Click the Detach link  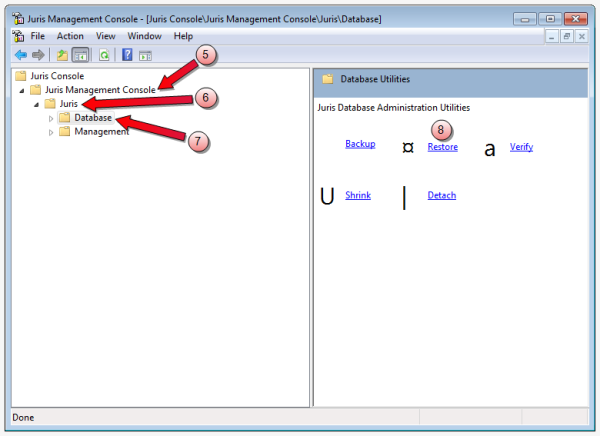pos(442,195)
